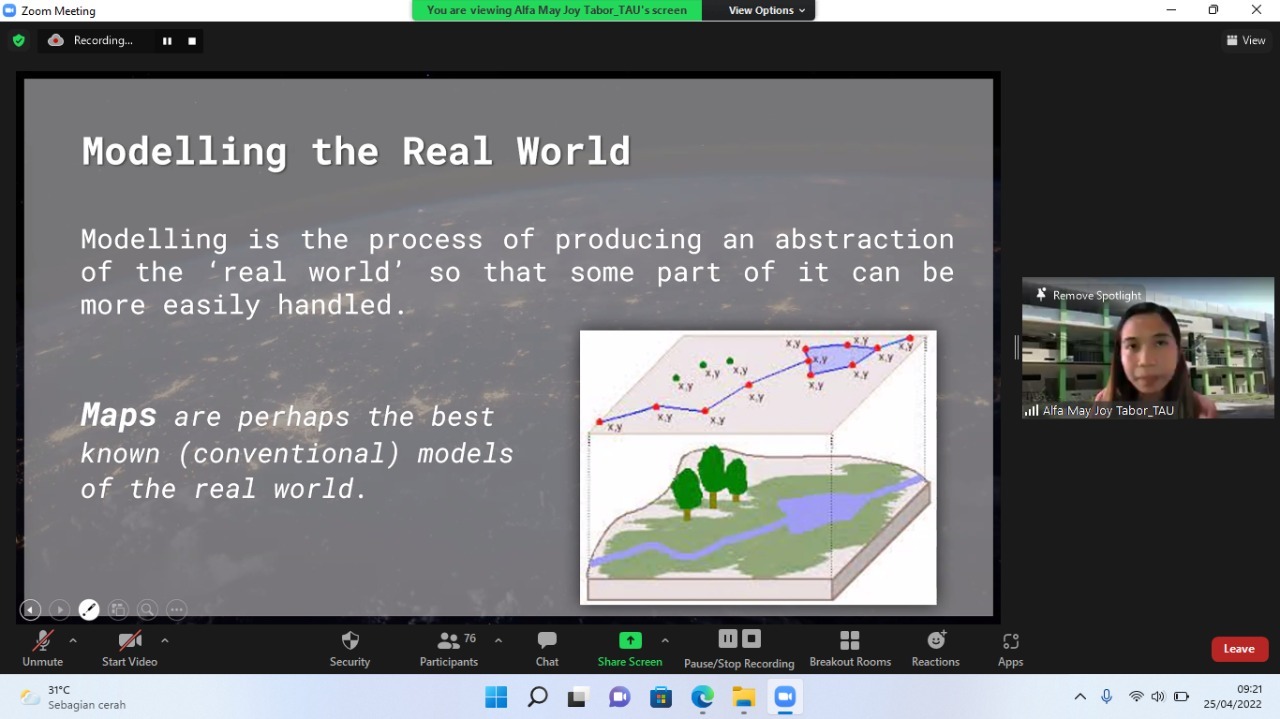The image size is (1280, 719).
Task: Expand video options arrow beside Start Video
Action: click(x=165, y=640)
